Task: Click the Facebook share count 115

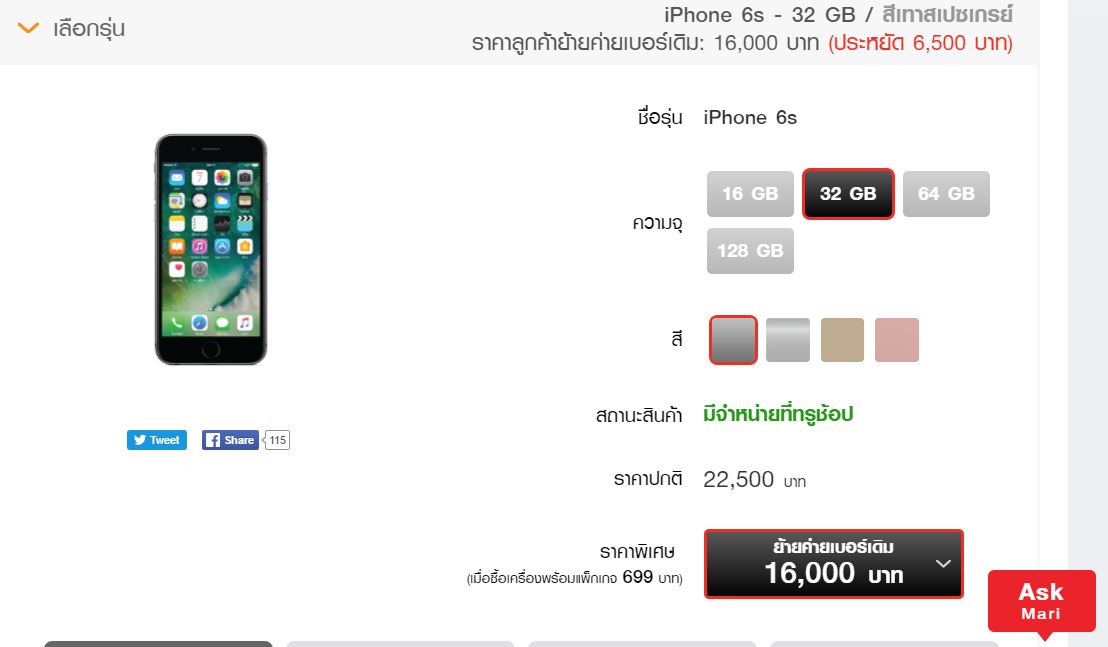Action: pos(278,440)
